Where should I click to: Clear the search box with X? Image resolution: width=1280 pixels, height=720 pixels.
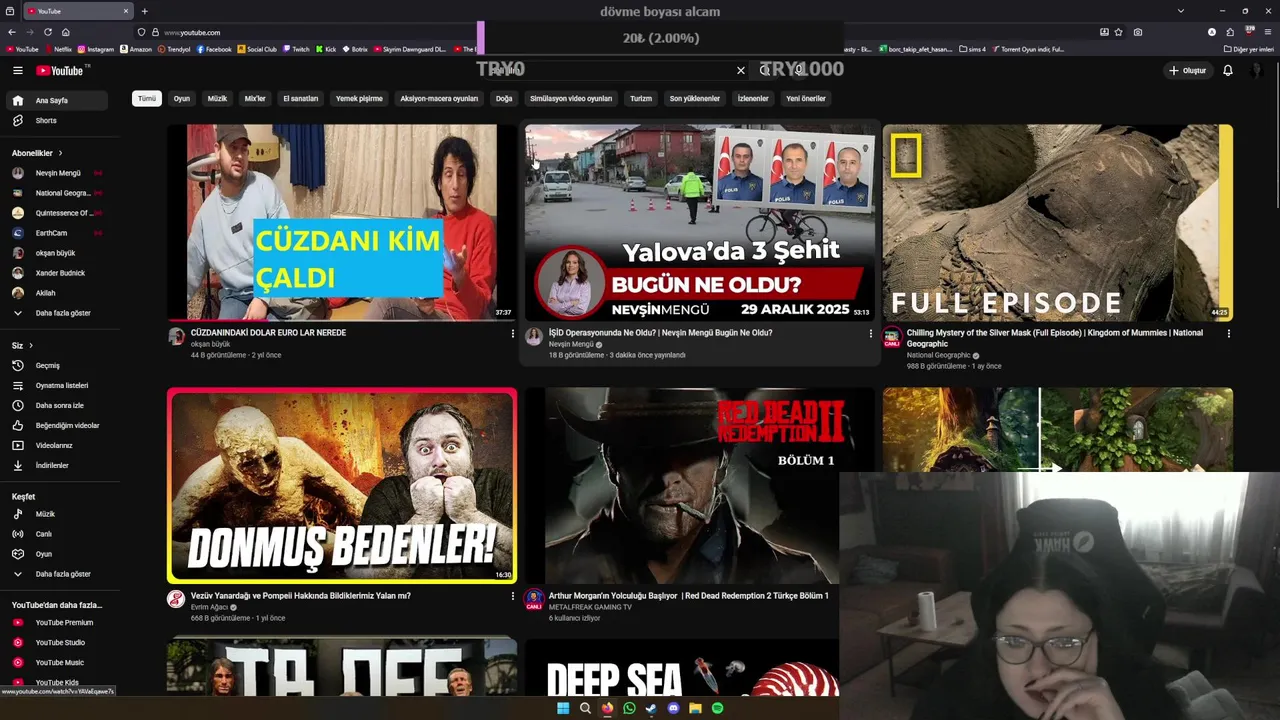coord(741,70)
